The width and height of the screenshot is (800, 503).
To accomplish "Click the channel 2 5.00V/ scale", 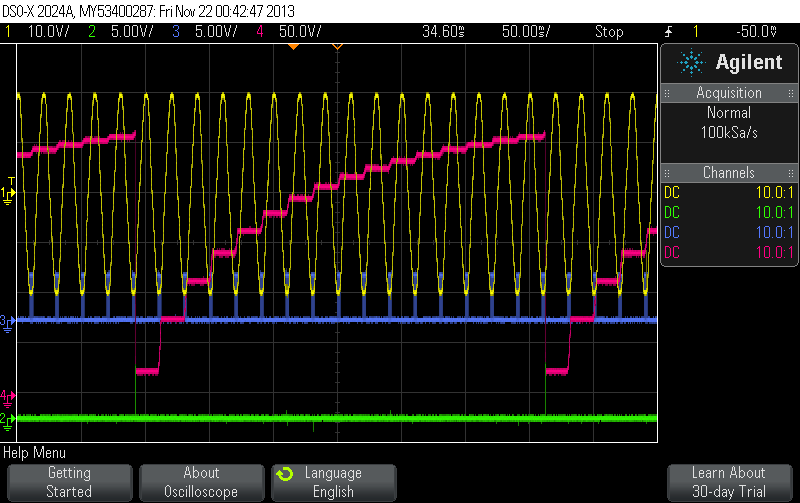I will click(x=132, y=32).
